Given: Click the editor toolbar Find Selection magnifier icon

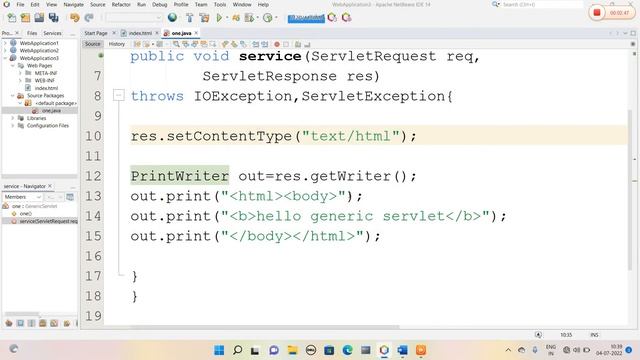Looking at the screenshot, I should coord(176,44).
